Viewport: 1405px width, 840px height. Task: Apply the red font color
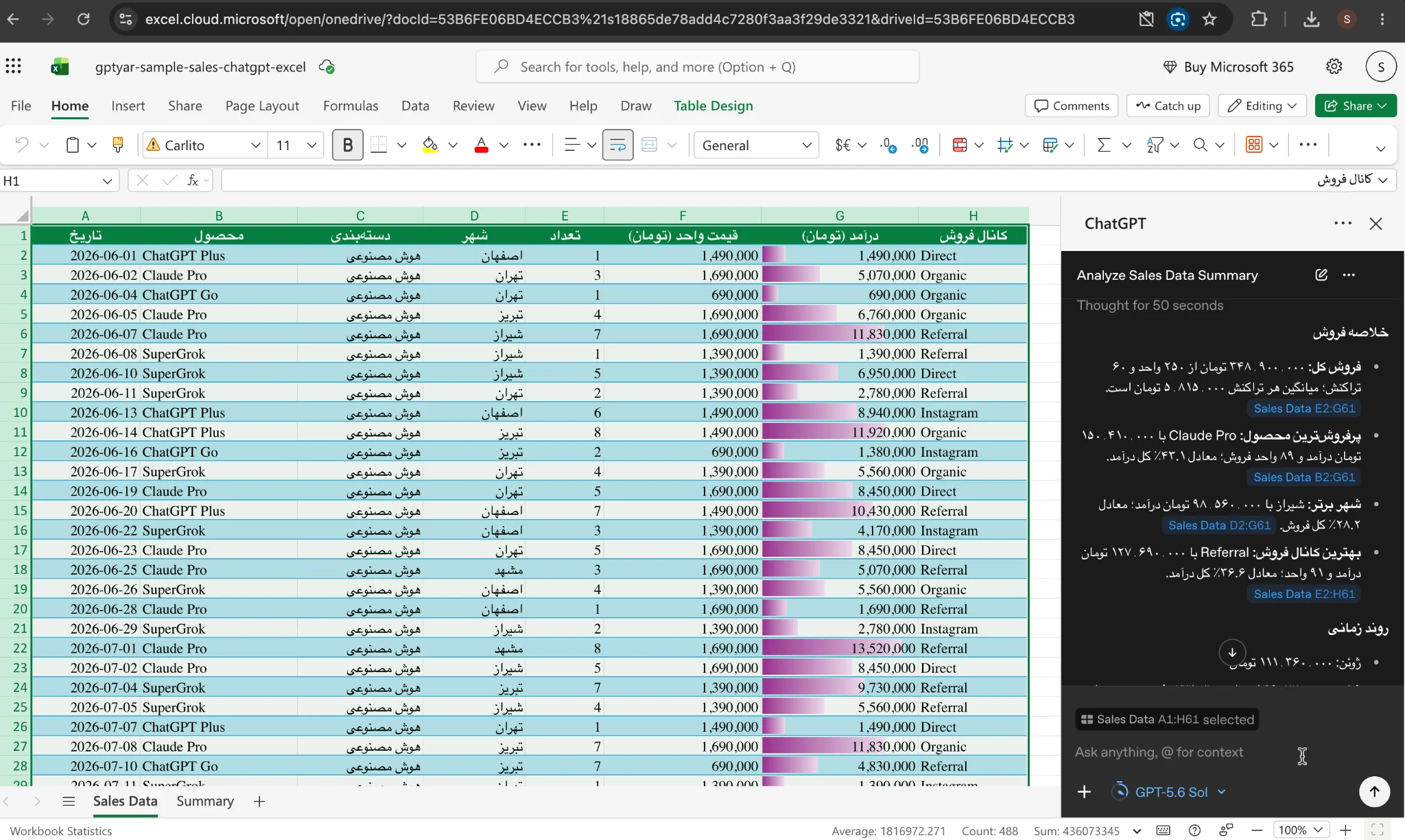482,145
